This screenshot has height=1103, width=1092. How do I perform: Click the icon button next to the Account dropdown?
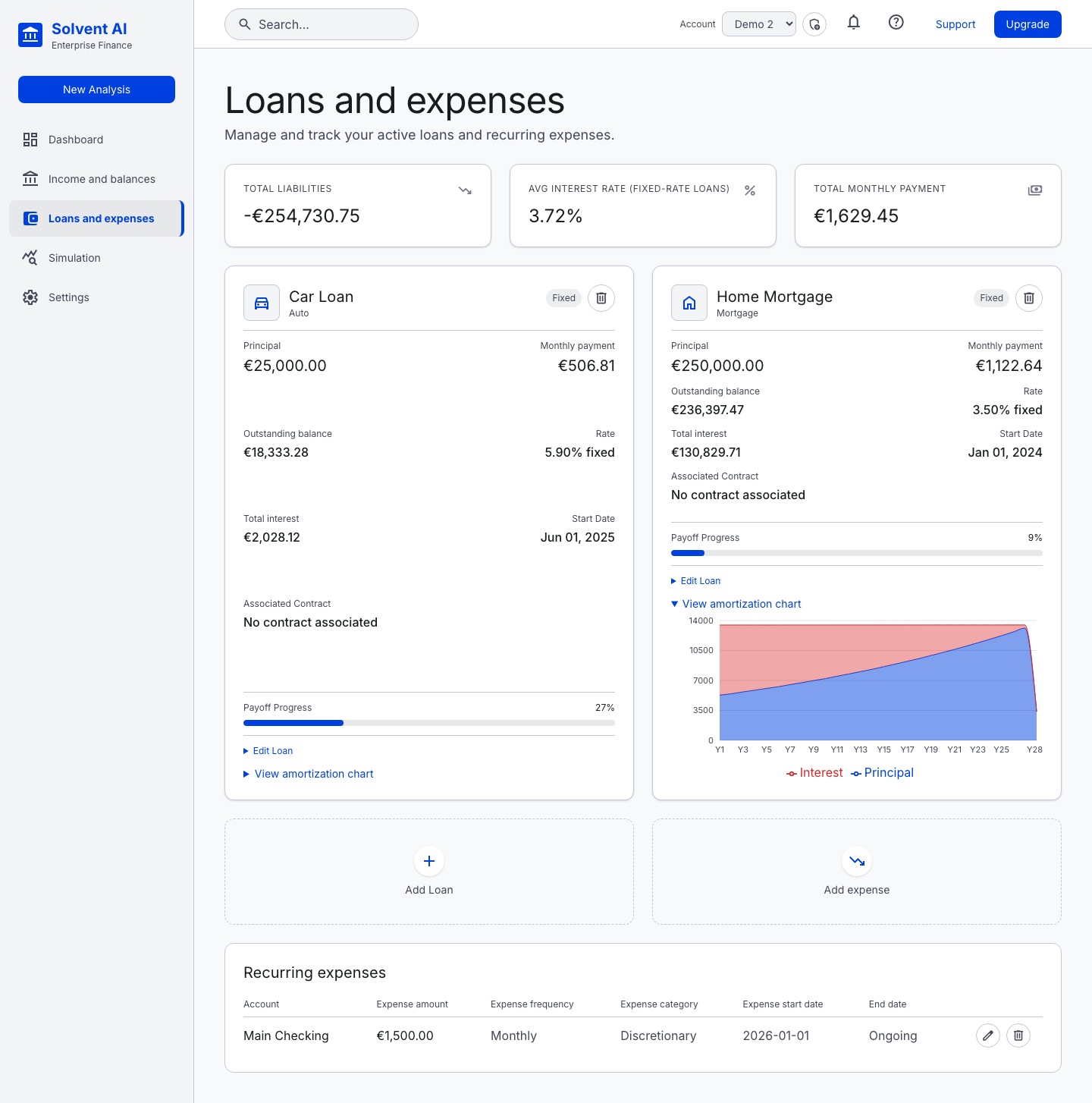(x=814, y=24)
